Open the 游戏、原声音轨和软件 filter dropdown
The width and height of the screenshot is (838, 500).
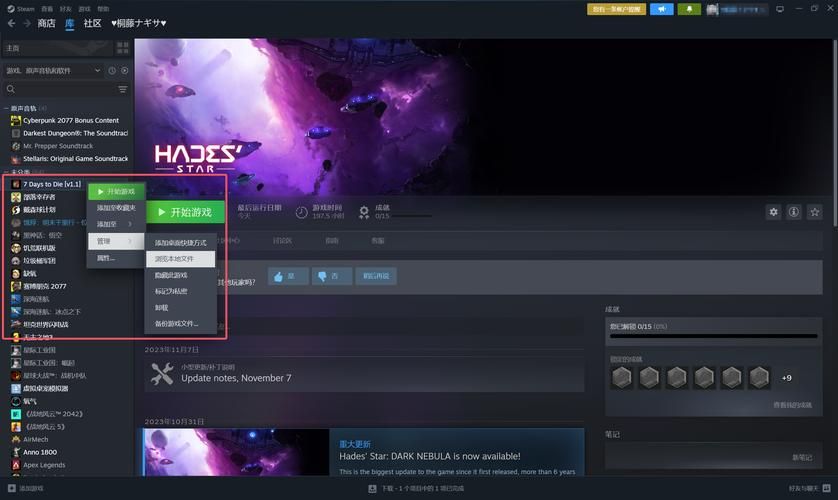(52, 71)
